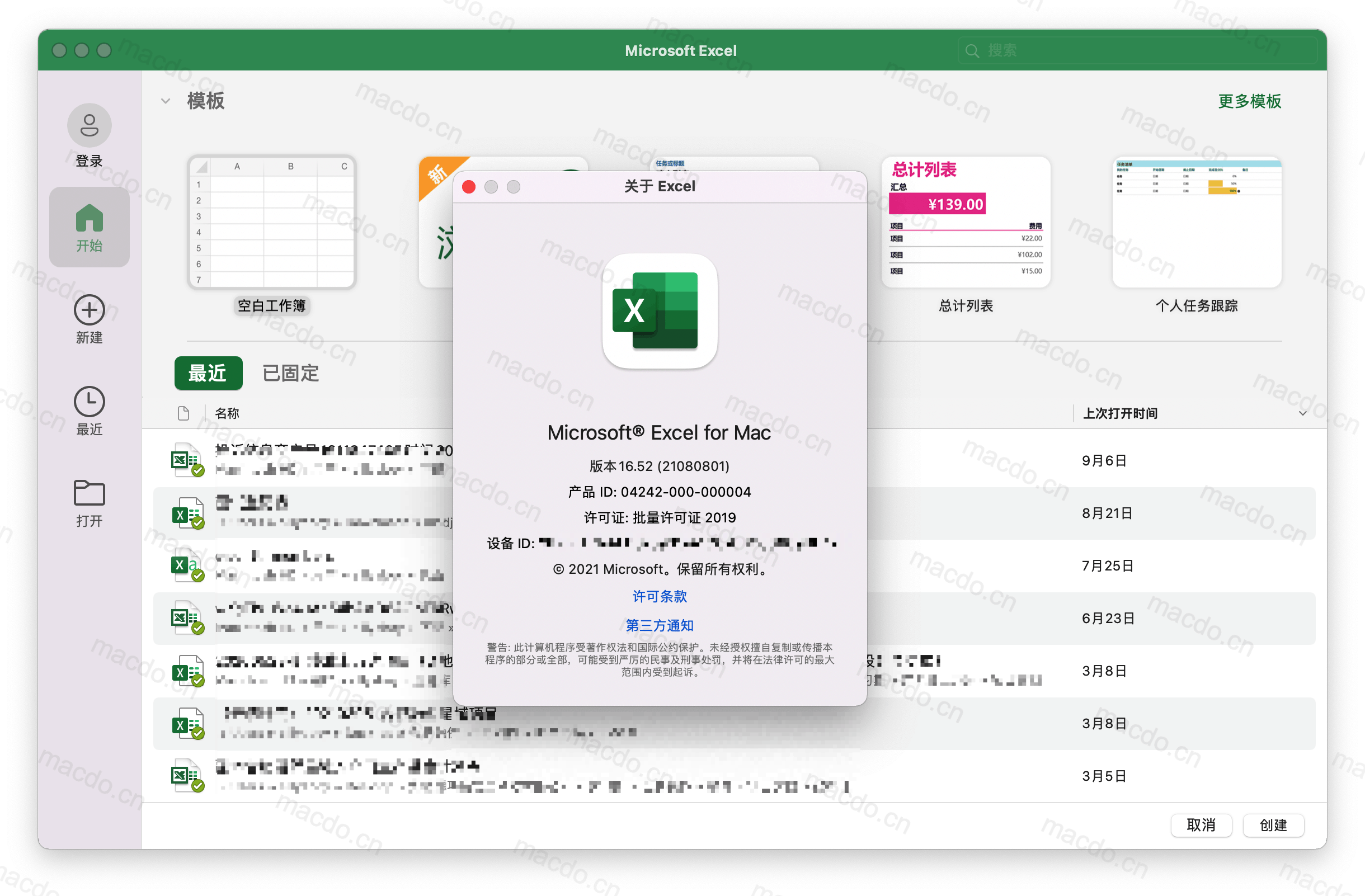The width and height of the screenshot is (1365, 896).
Task: Click the 登录 label in sidebar
Action: [x=89, y=161]
